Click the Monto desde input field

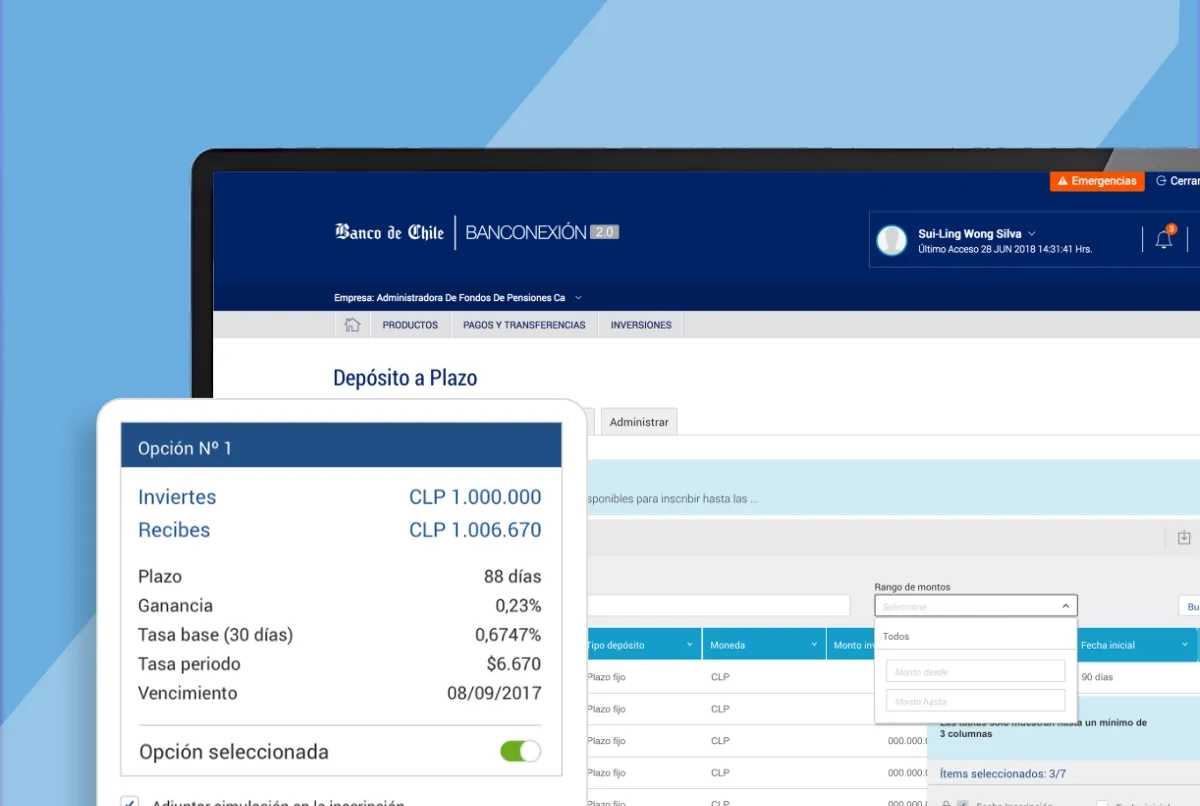pyautogui.click(x=975, y=671)
